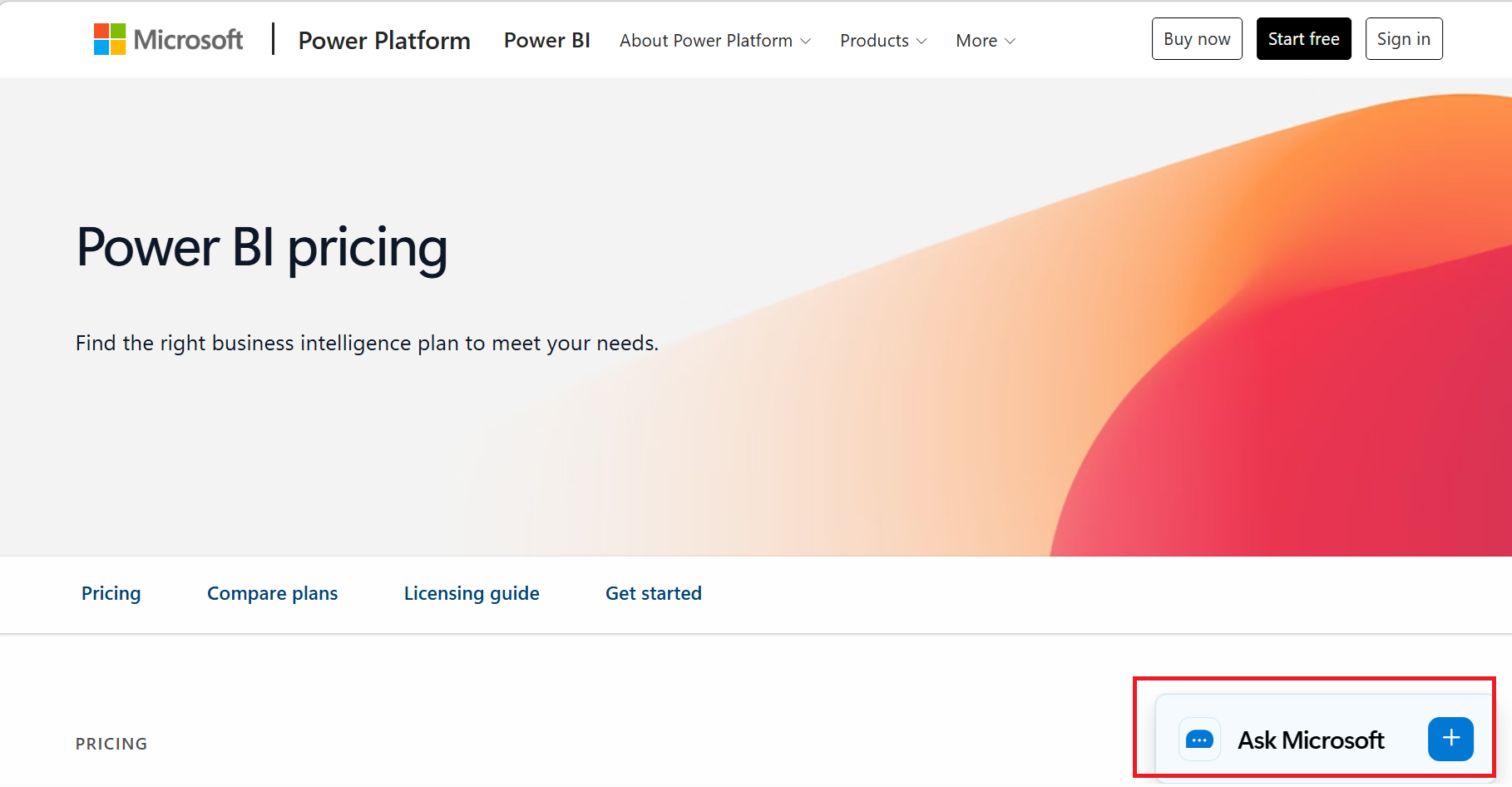This screenshot has height=787, width=1512.
Task: Click the chevron next to More
Action: click(x=1010, y=42)
